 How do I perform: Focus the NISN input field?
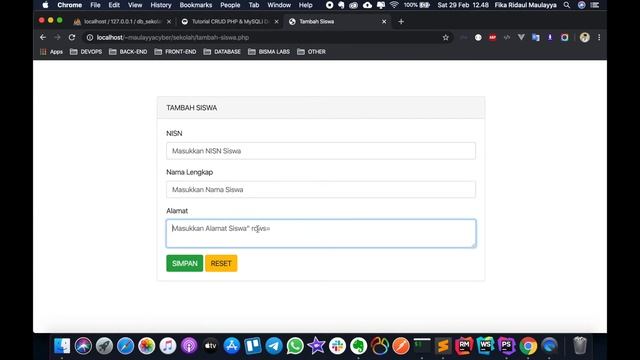321,151
